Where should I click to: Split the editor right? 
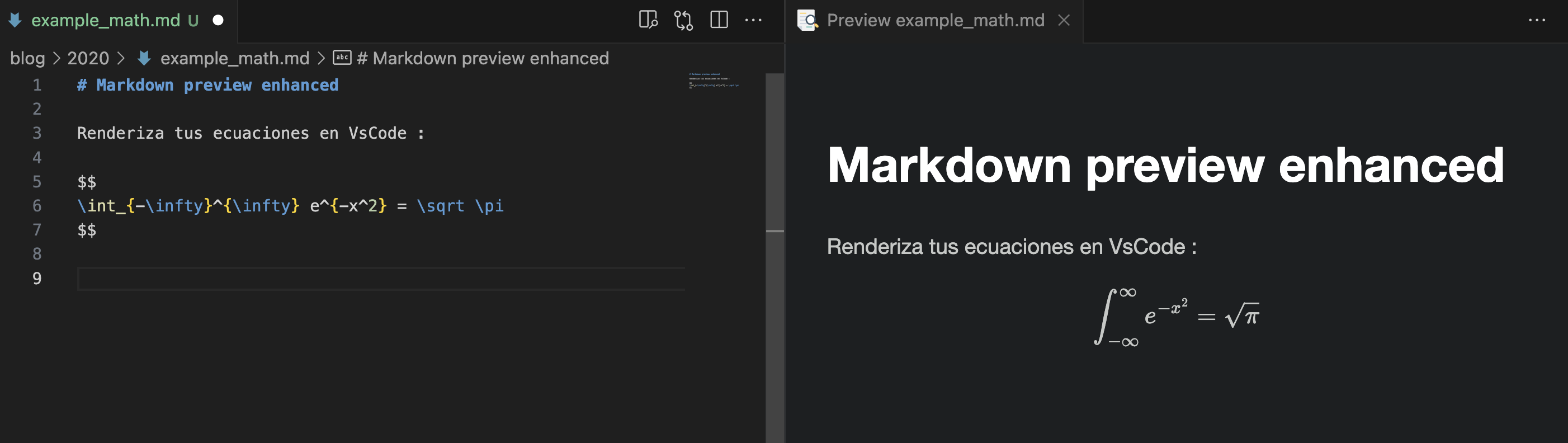pos(719,20)
